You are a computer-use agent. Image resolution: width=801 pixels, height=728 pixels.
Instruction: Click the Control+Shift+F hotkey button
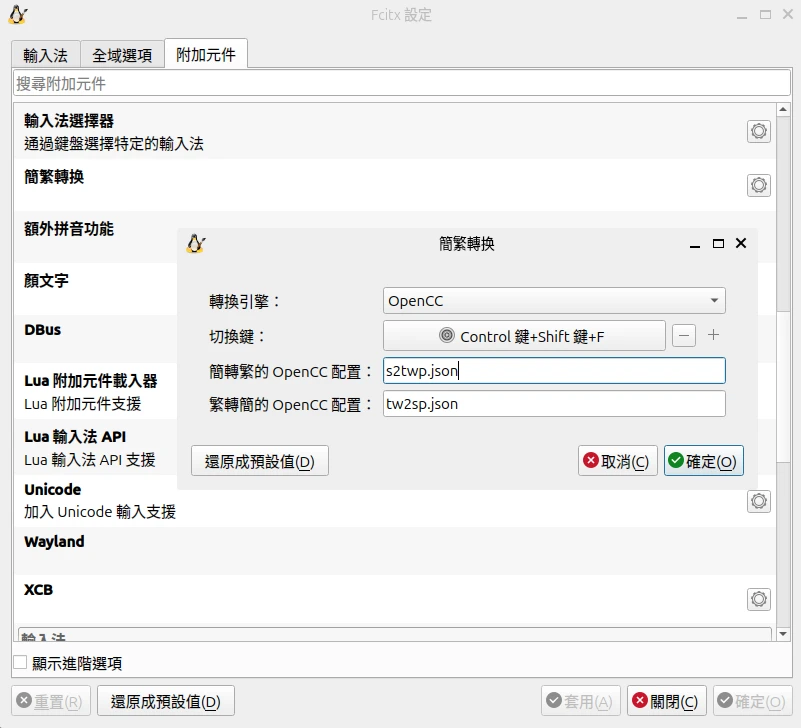524,336
